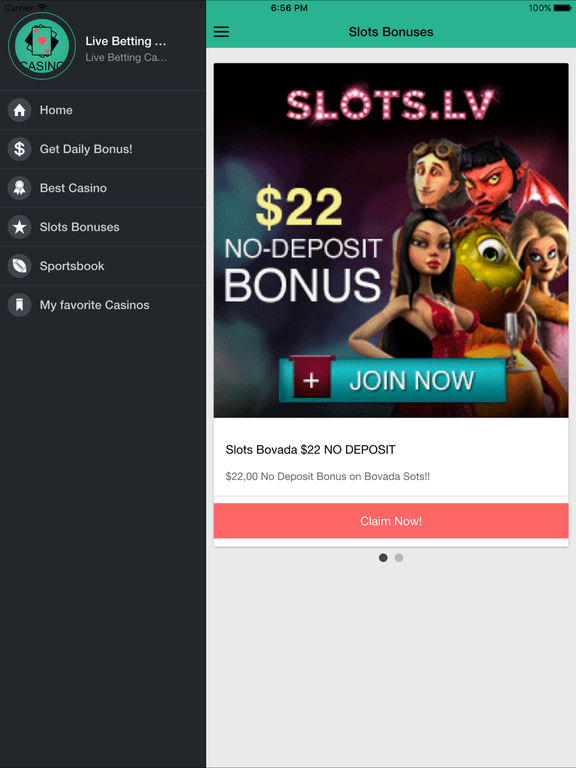Open the Get Daily Bonus! menu item
Image resolution: width=576 pixels, height=768 pixels.
tap(103, 149)
